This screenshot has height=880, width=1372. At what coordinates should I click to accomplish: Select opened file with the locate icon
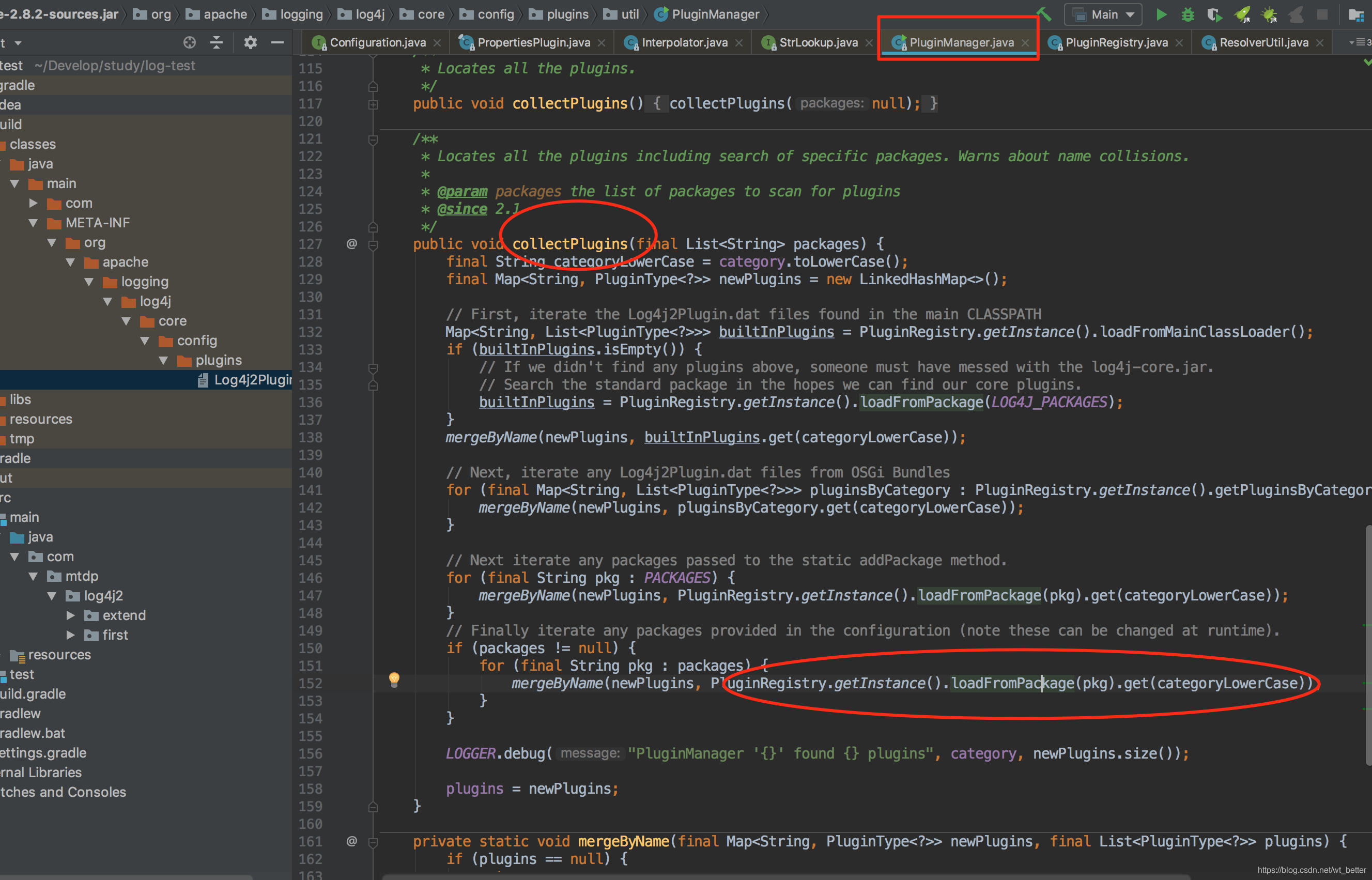pyautogui.click(x=190, y=42)
